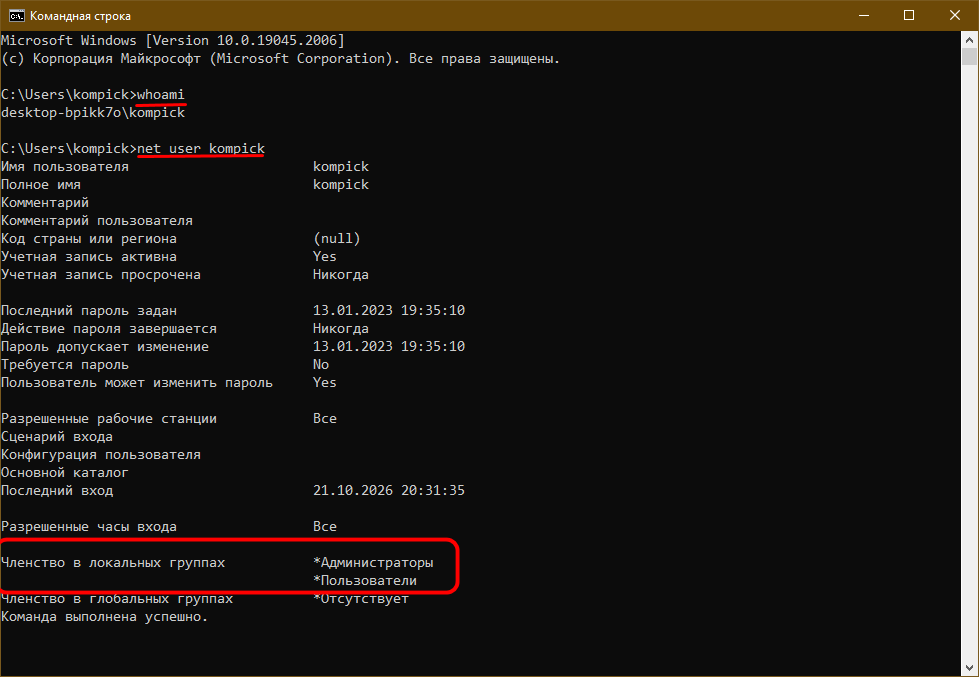The image size is (979, 677).
Task: Click the "(null)" country code value
Action: [337, 239]
